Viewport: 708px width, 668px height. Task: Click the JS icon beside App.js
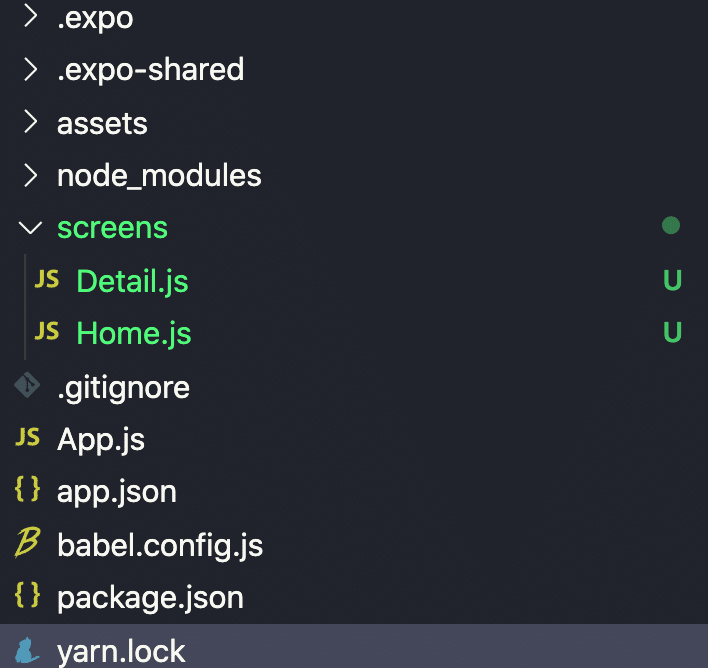pyautogui.click(x=28, y=437)
